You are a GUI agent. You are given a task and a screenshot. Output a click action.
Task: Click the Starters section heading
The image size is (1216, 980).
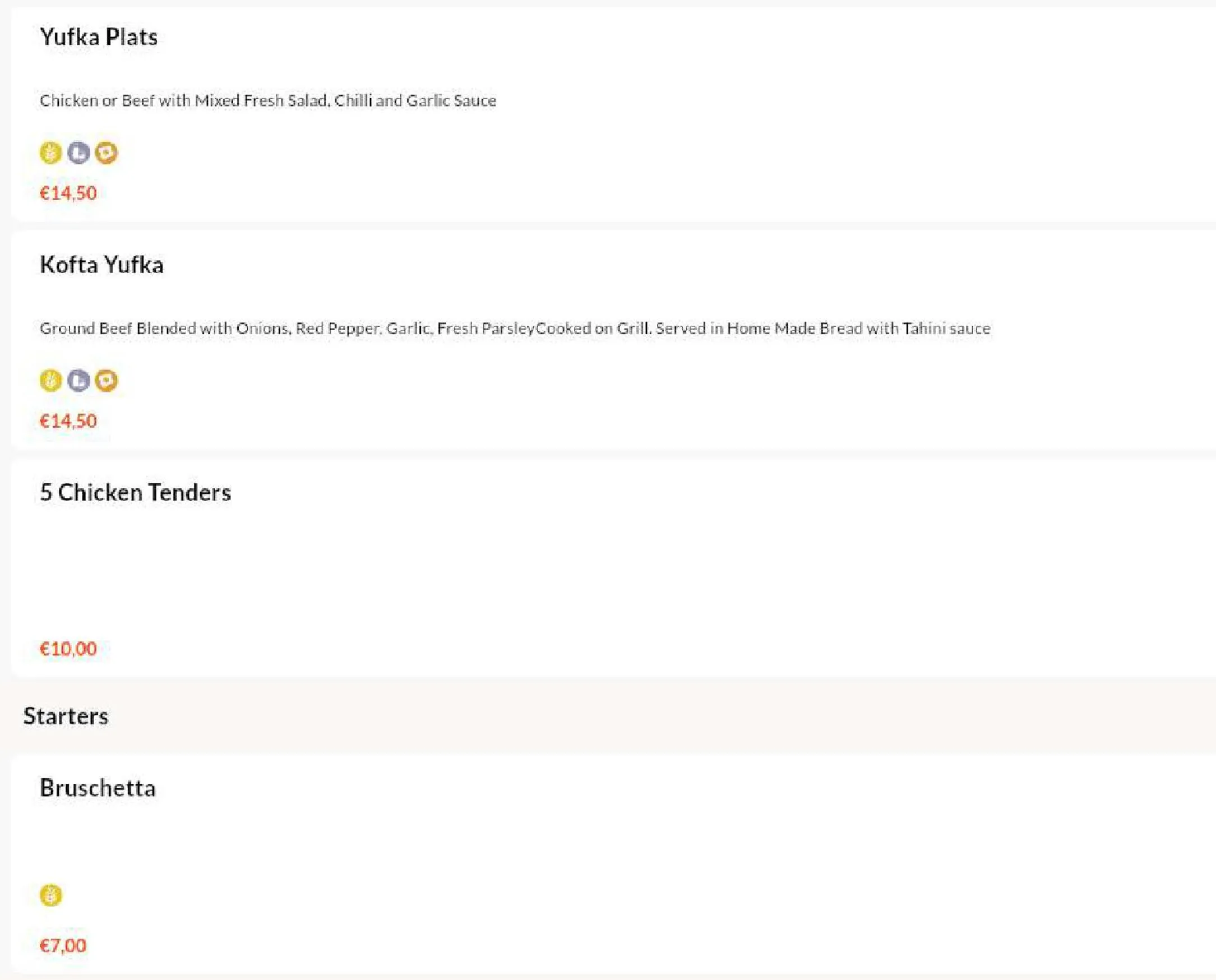(x=66, y=716)
